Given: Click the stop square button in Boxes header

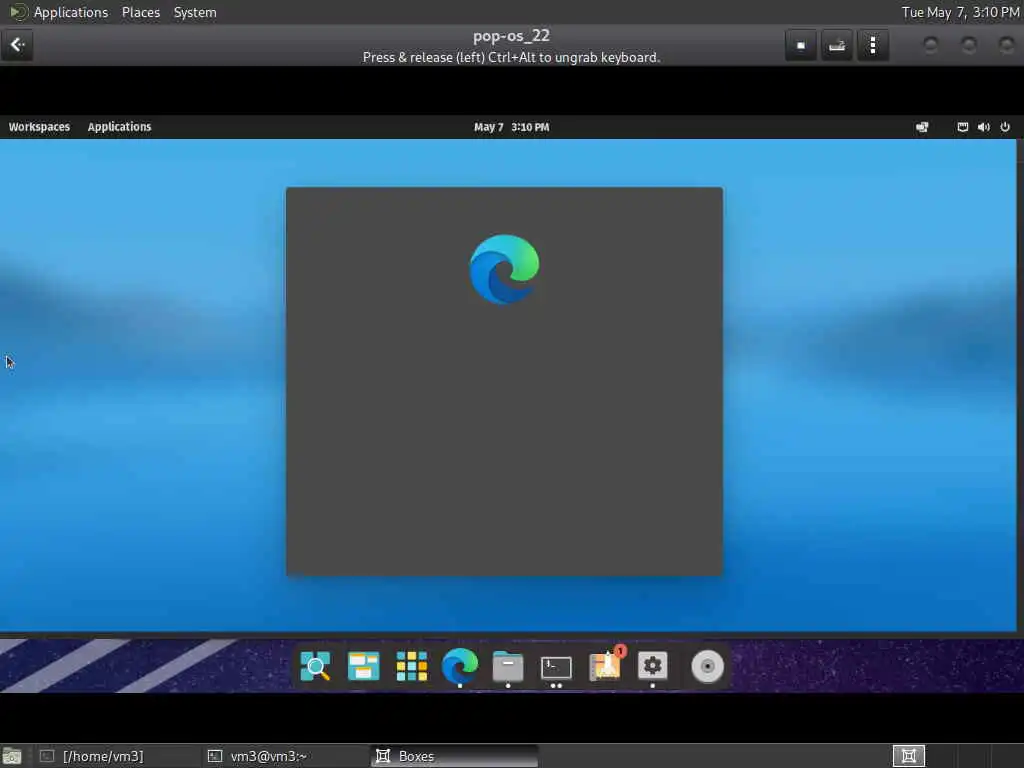Looking at the screenshot, I should tap(801, 46).
